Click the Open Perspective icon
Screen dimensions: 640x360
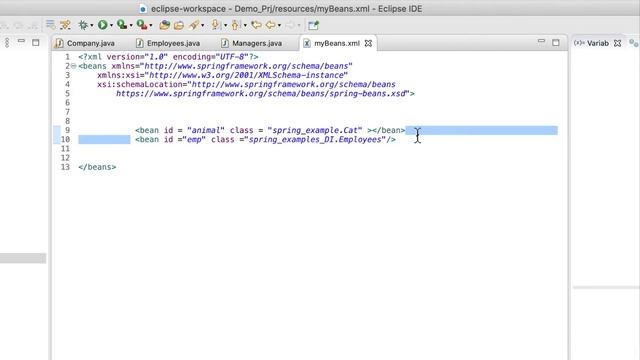313,25
